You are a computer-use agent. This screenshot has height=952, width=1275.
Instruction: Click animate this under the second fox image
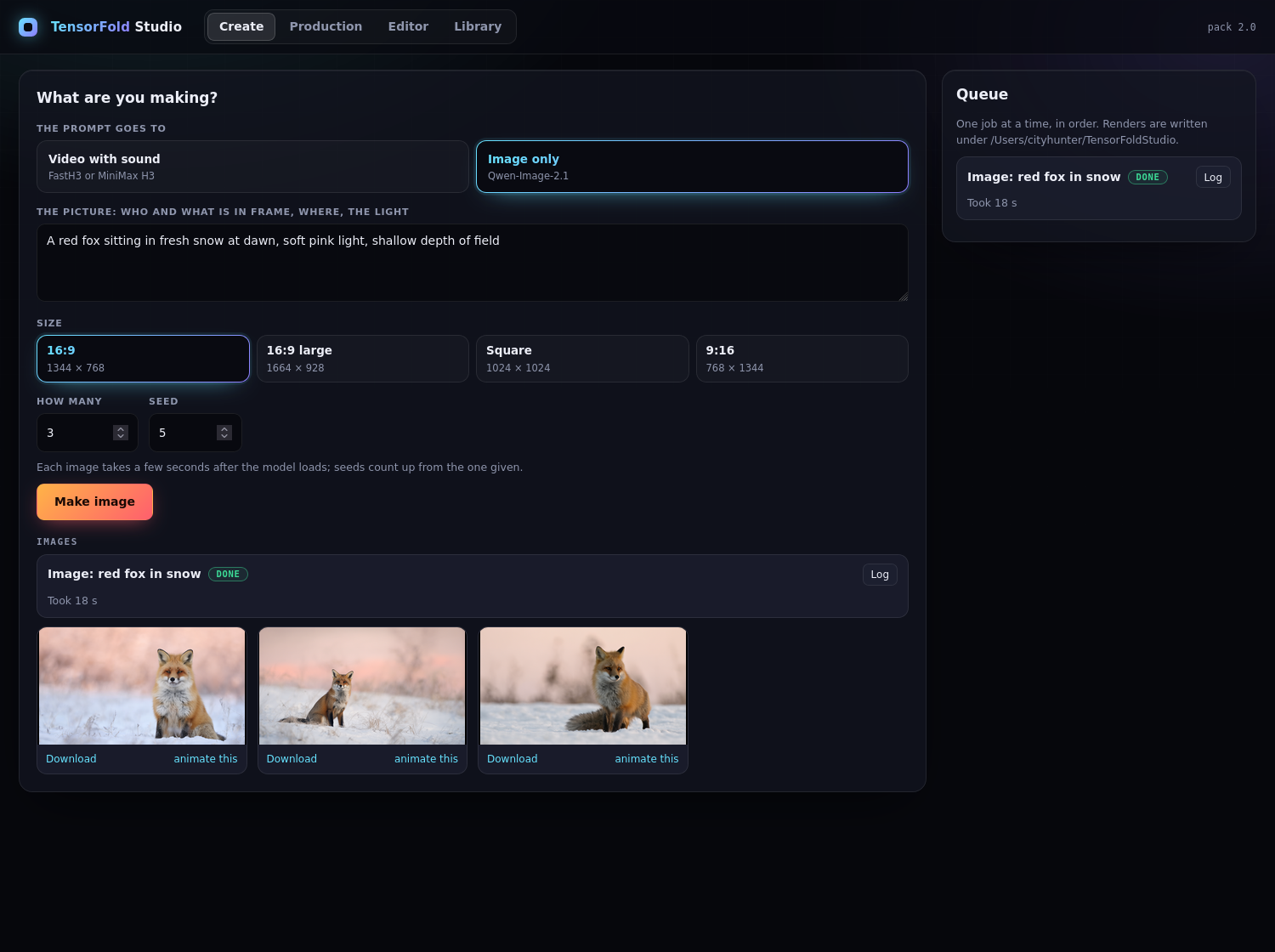point(426,759)
